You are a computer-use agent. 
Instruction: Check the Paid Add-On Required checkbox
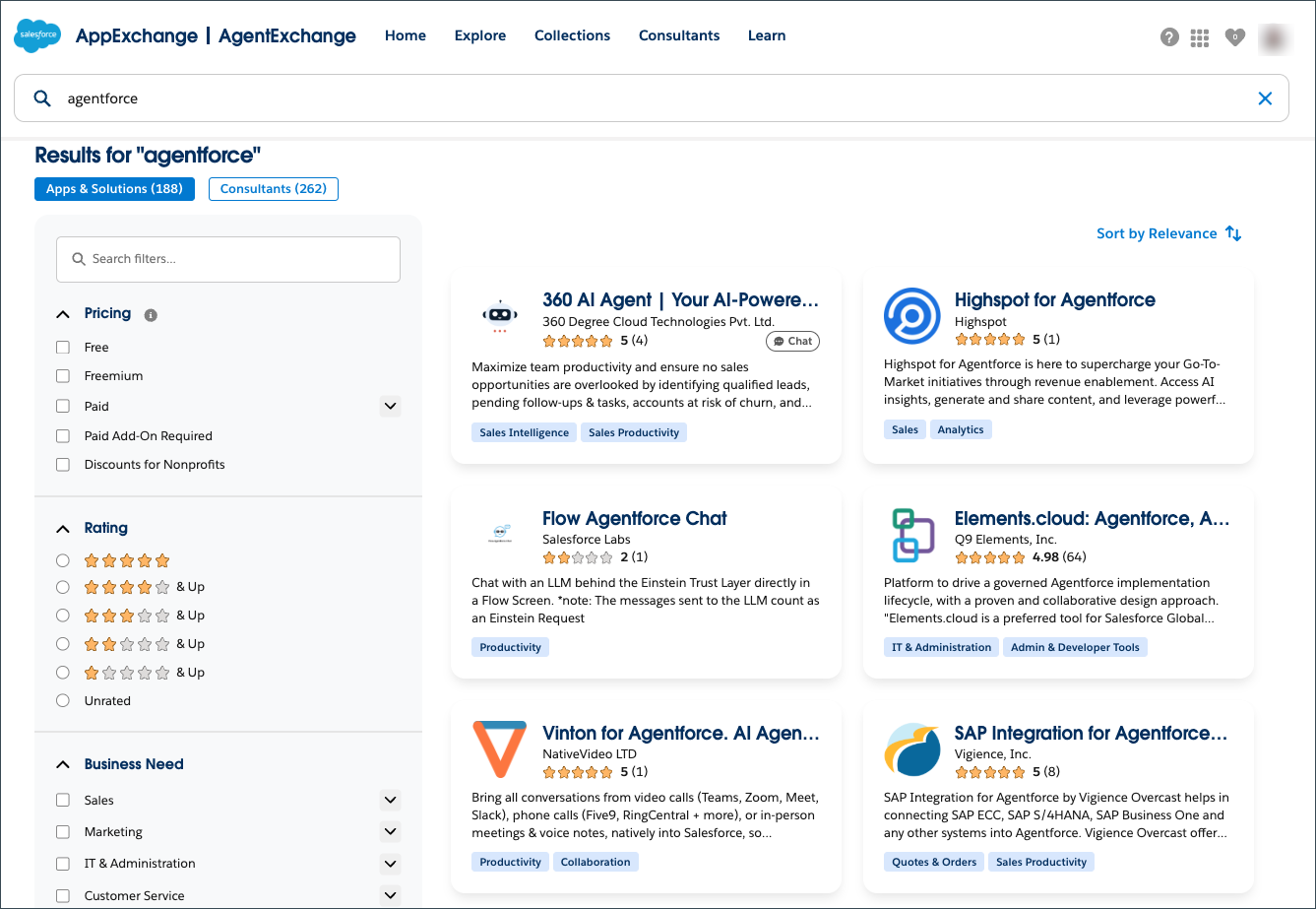click(63, 435)
